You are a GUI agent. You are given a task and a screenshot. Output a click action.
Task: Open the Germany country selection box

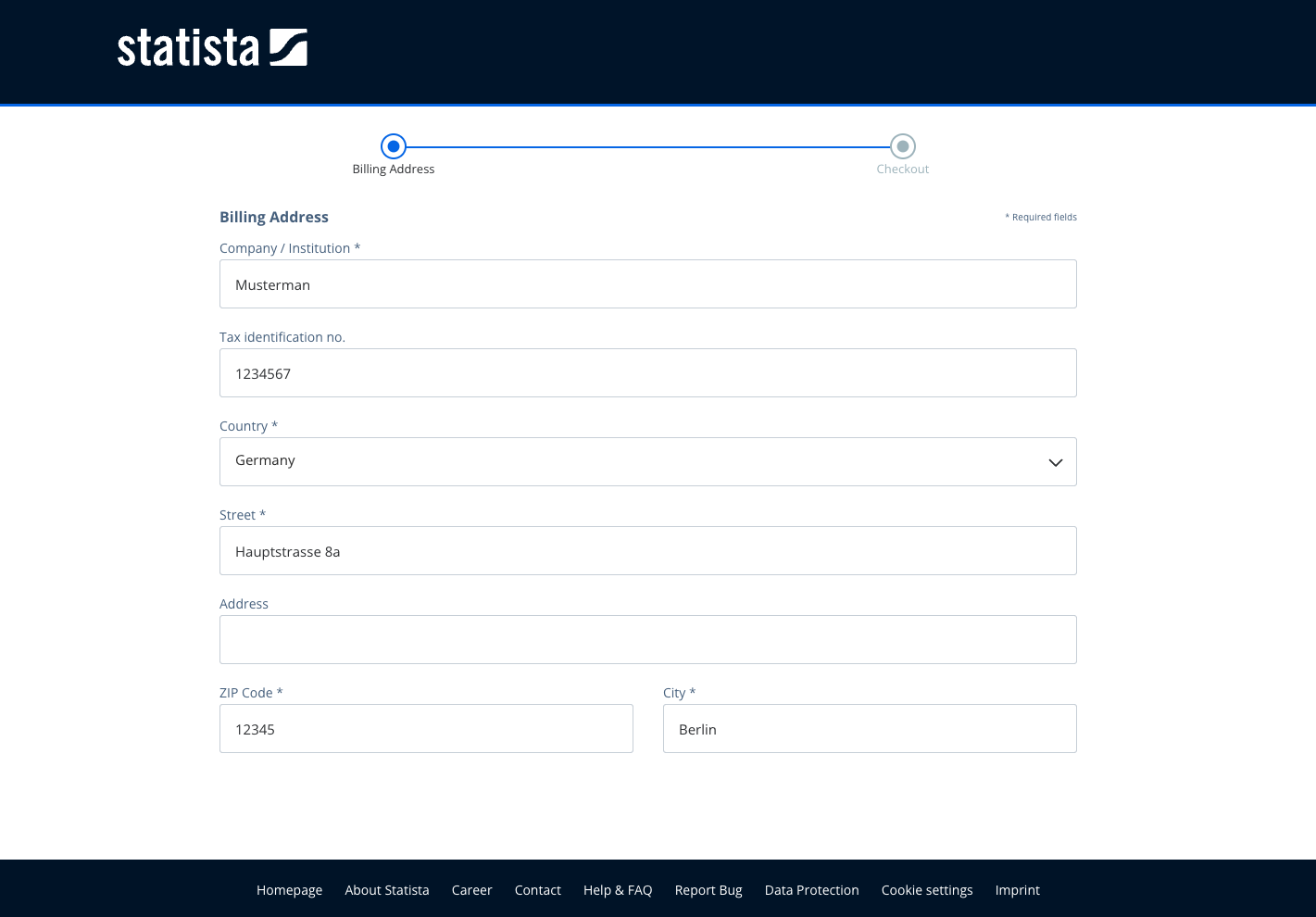click(630, 461)
